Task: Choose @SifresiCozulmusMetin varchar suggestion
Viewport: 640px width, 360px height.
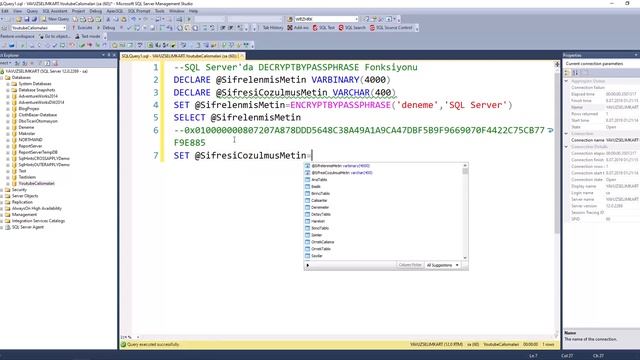Action: pyautogui.click(x=342, y=173)
